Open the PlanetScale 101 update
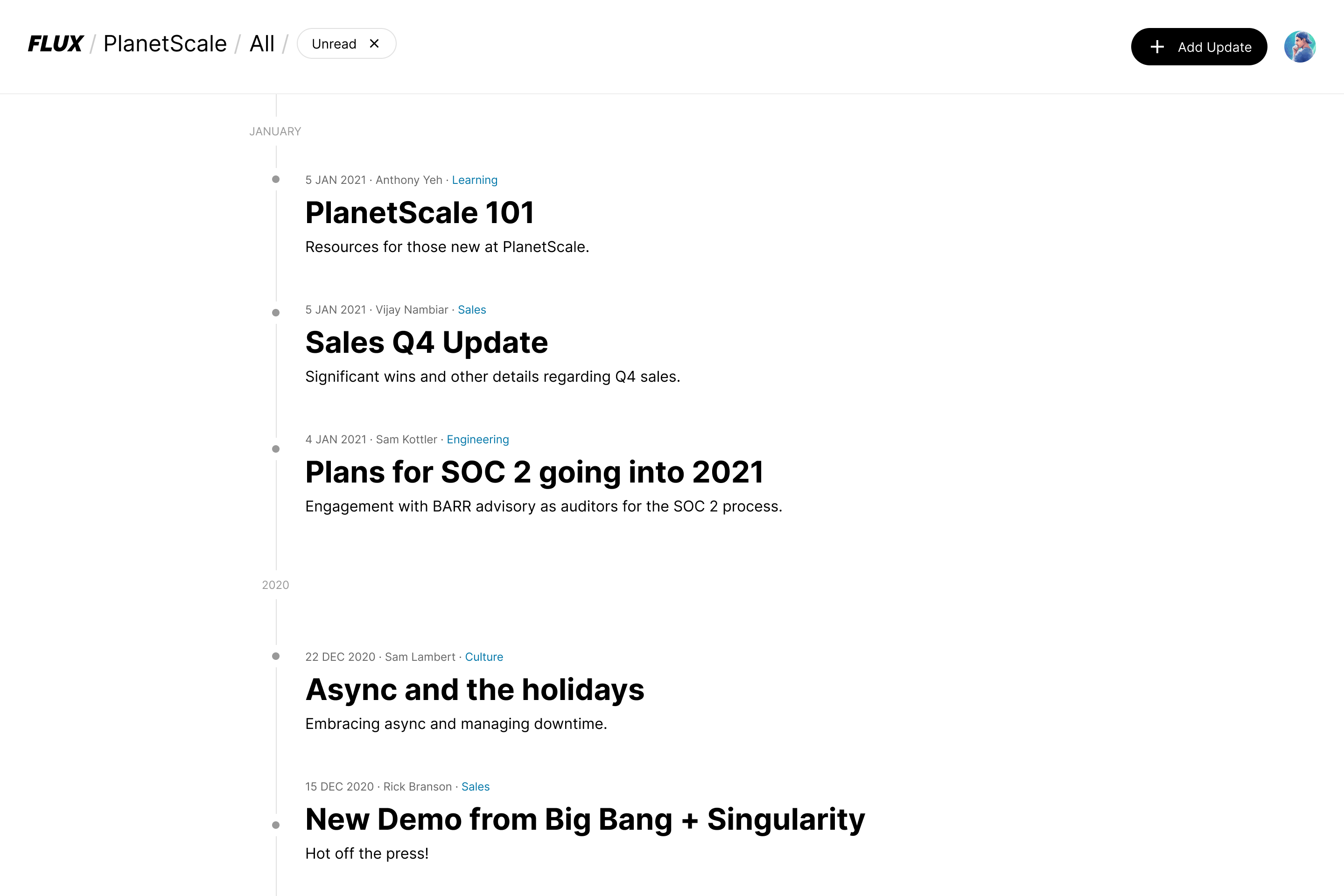This screenshot has height=896, width=1344. pos(420,213)
